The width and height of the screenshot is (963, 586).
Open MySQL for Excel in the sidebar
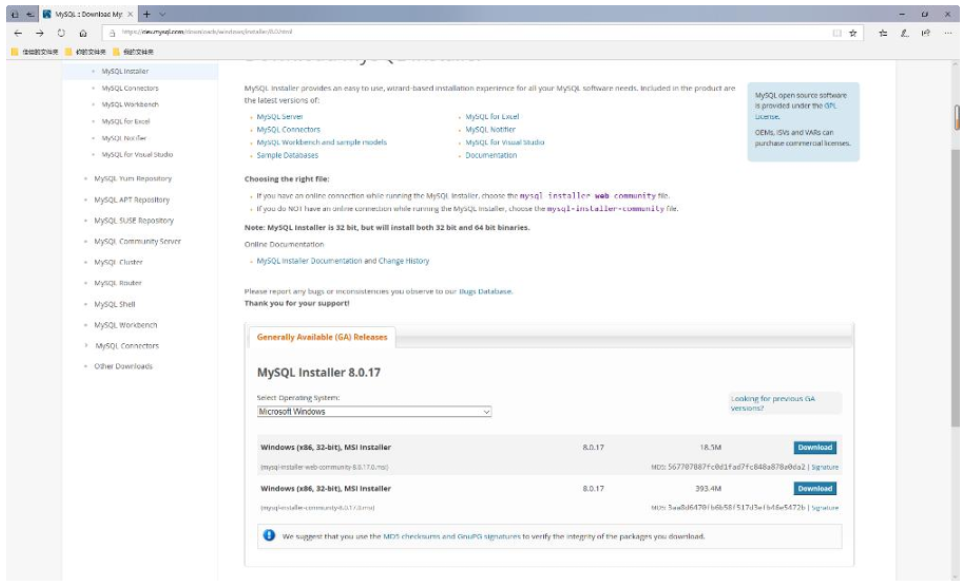pyautogui.click(x=125, y=122)
